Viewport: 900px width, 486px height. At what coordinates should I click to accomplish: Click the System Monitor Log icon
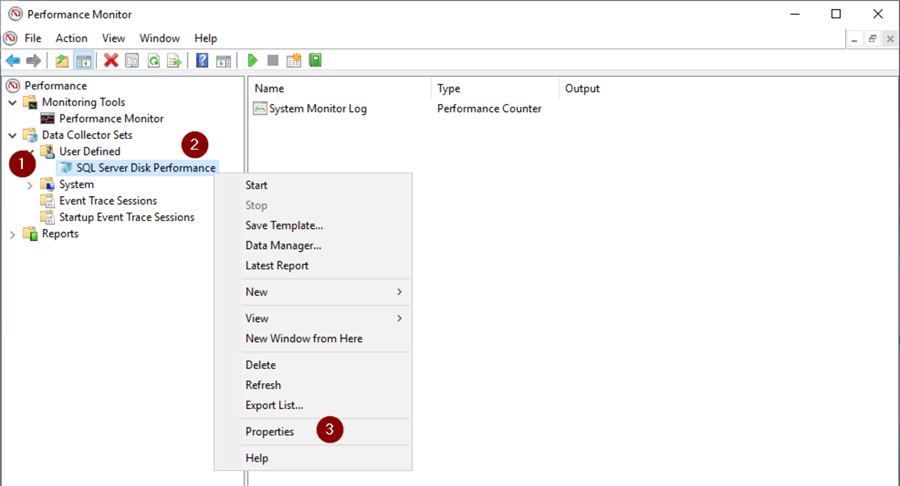[260, 108]
